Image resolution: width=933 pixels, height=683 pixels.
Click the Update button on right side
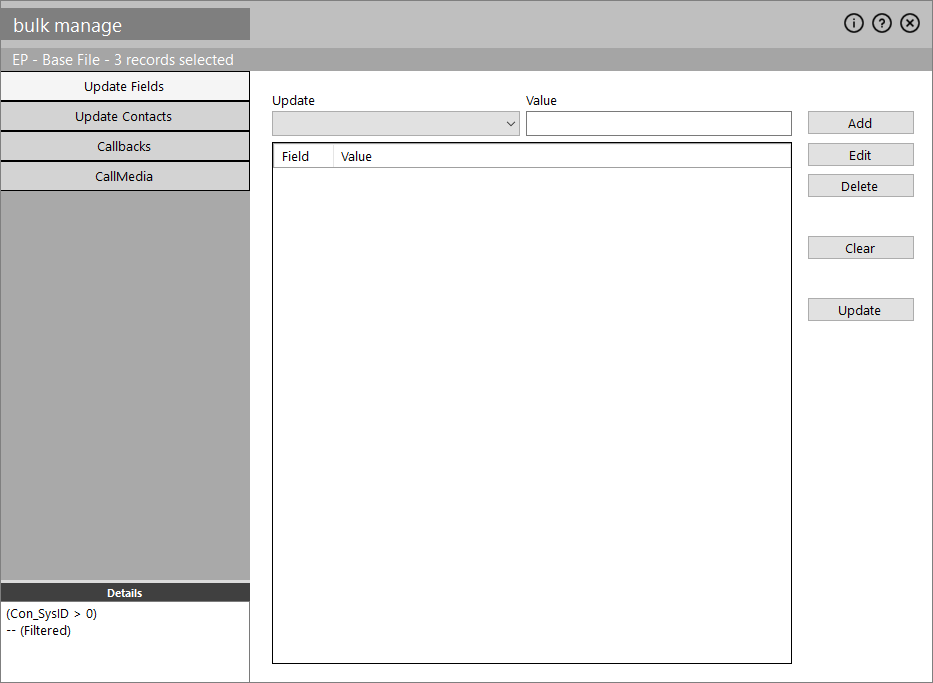click(860, 310)
